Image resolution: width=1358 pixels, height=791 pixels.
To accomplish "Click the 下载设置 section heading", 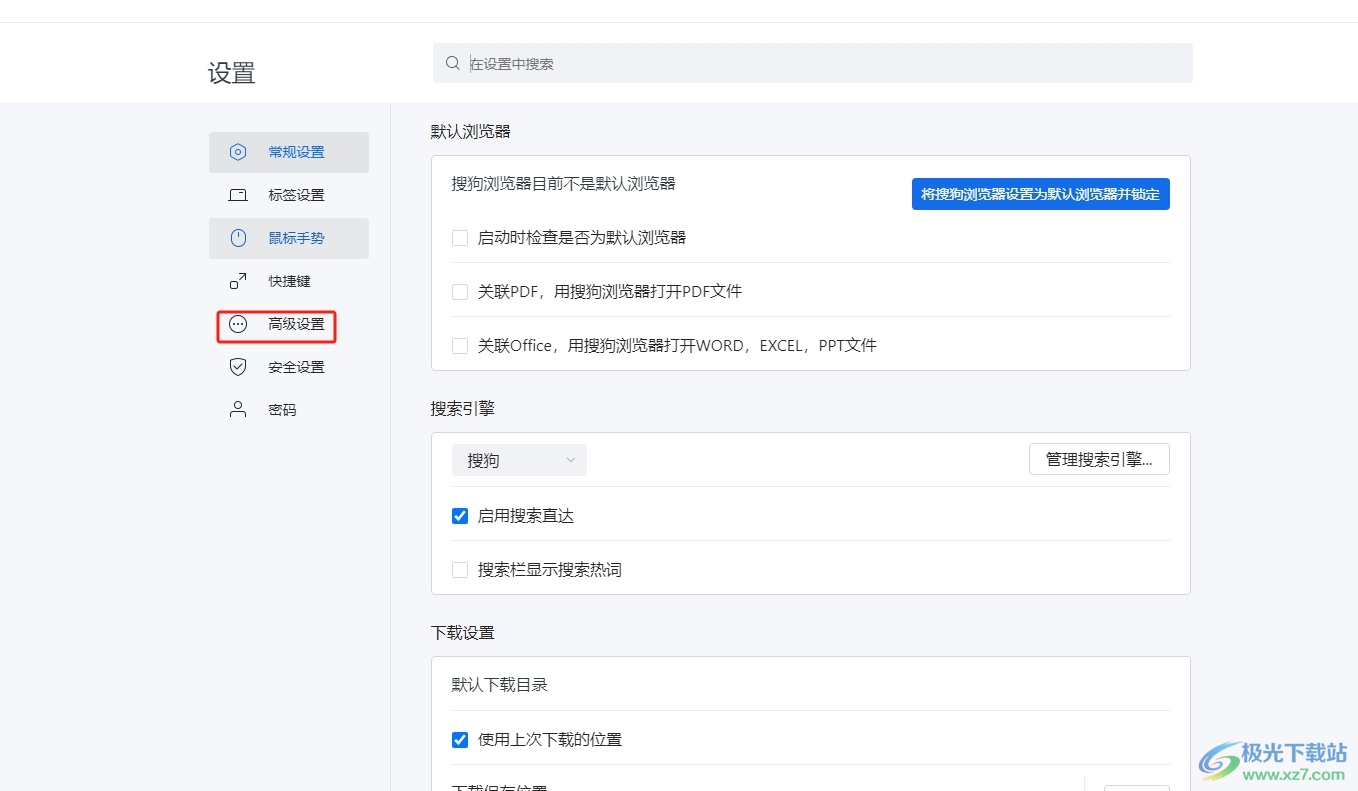I will coord(463,632).
